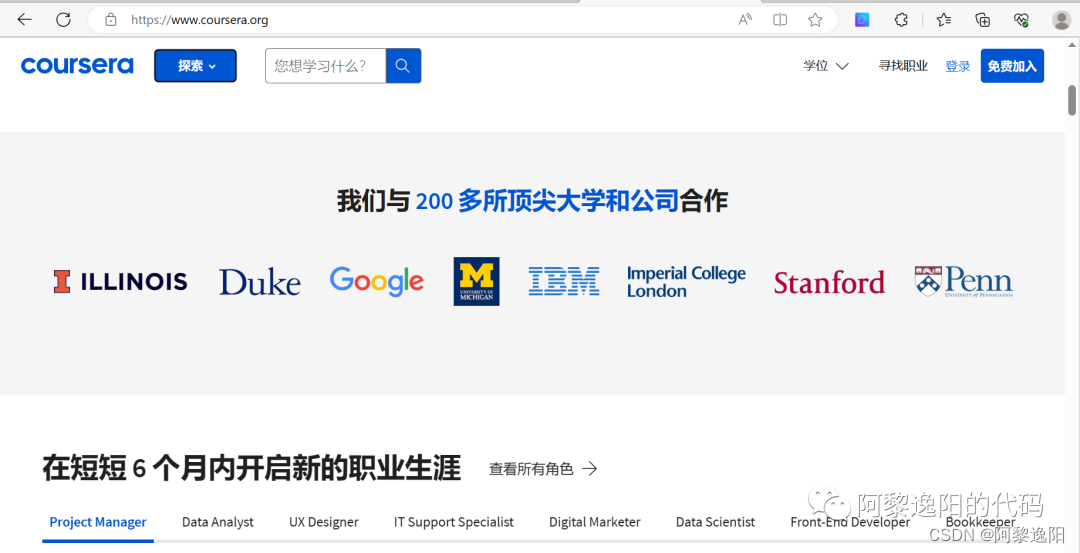The height and width of the screenshot is (553, 1080).
Task: Add page to favorites star icon
Action: 816,20
